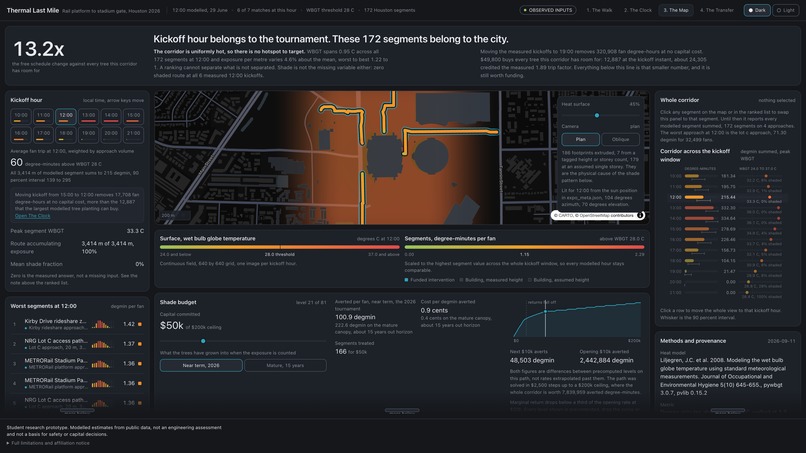Click the Funded intervention legend swatch
Viewport: 806px width, 453px height.
tap(406, 280)
